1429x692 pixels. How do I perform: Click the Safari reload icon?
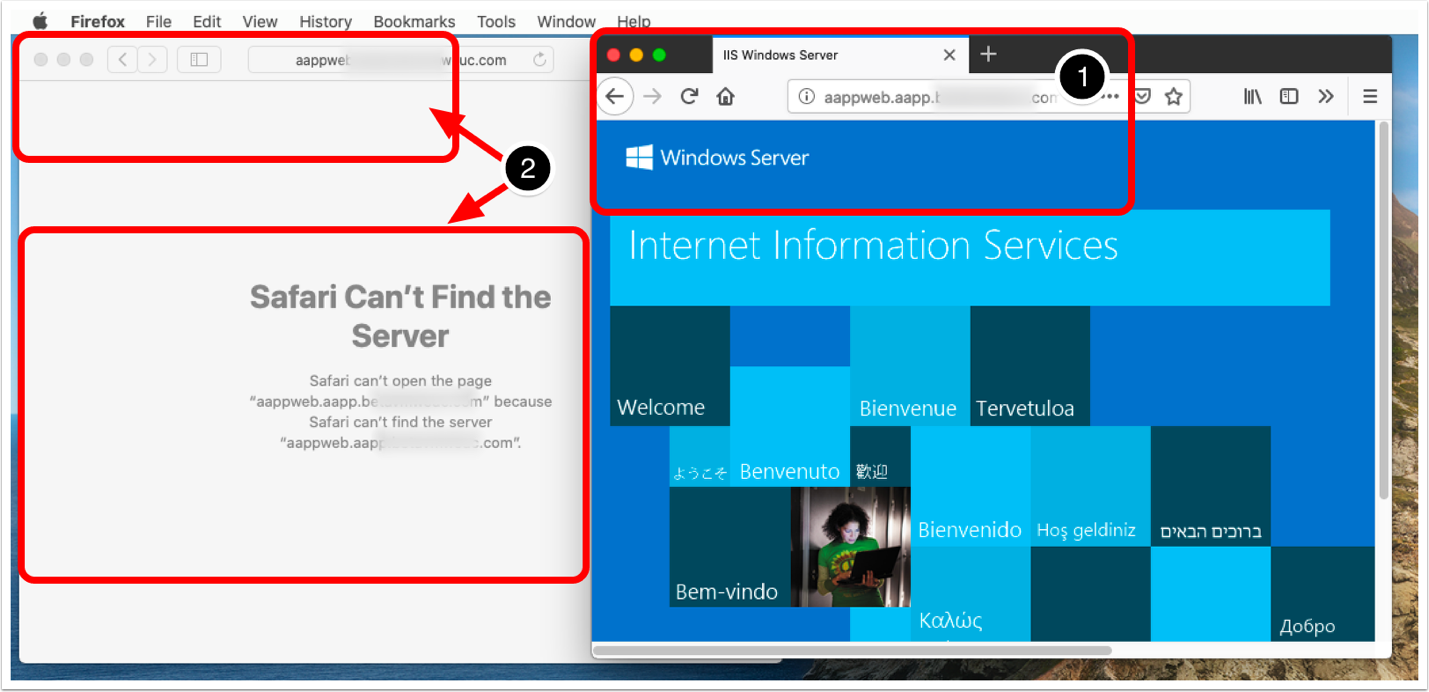tap(540, 60)
